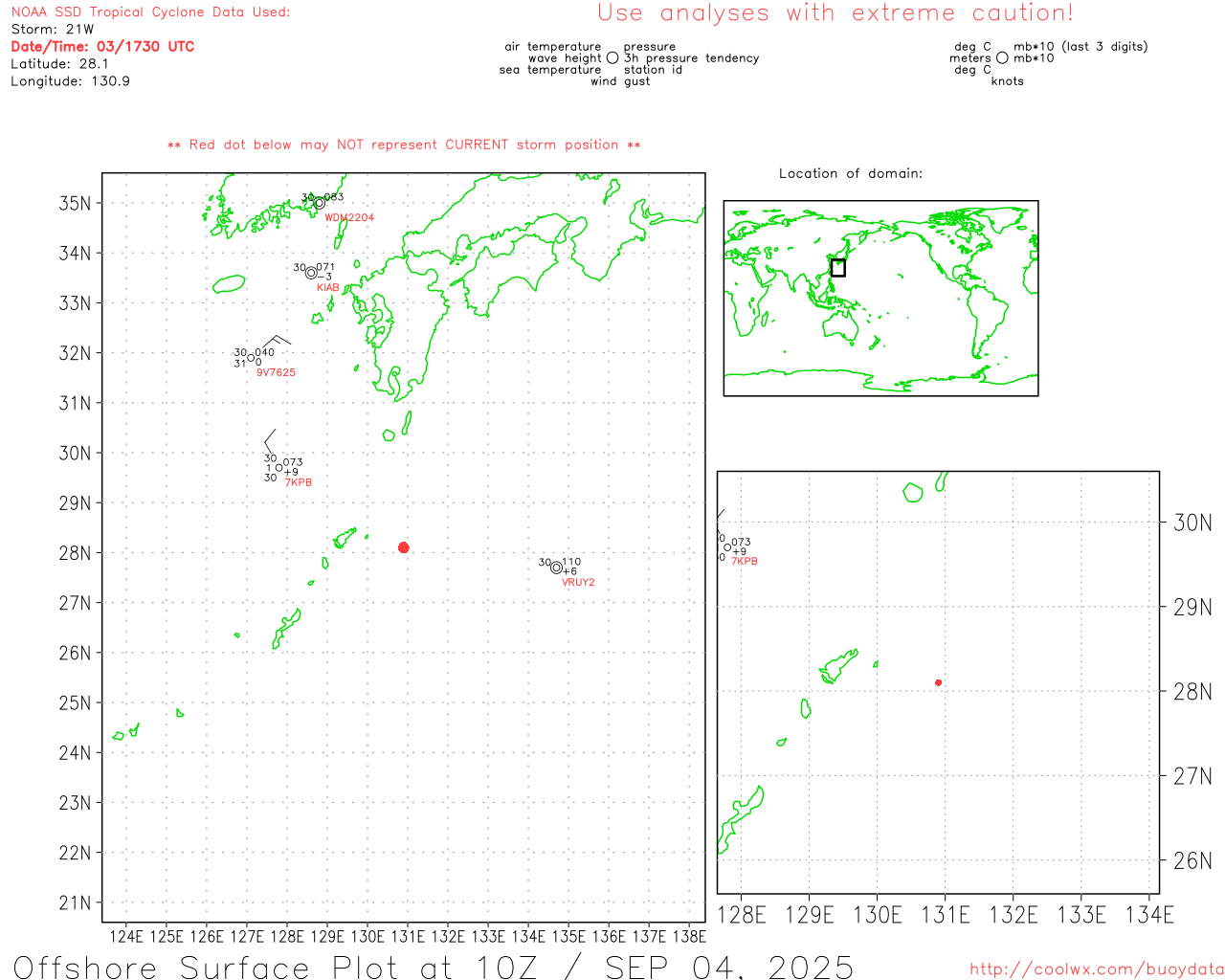Click the 'Use analyses with extreme caution!' warning
Viewport: 1225px width, 980px height.
coord(835,12)
